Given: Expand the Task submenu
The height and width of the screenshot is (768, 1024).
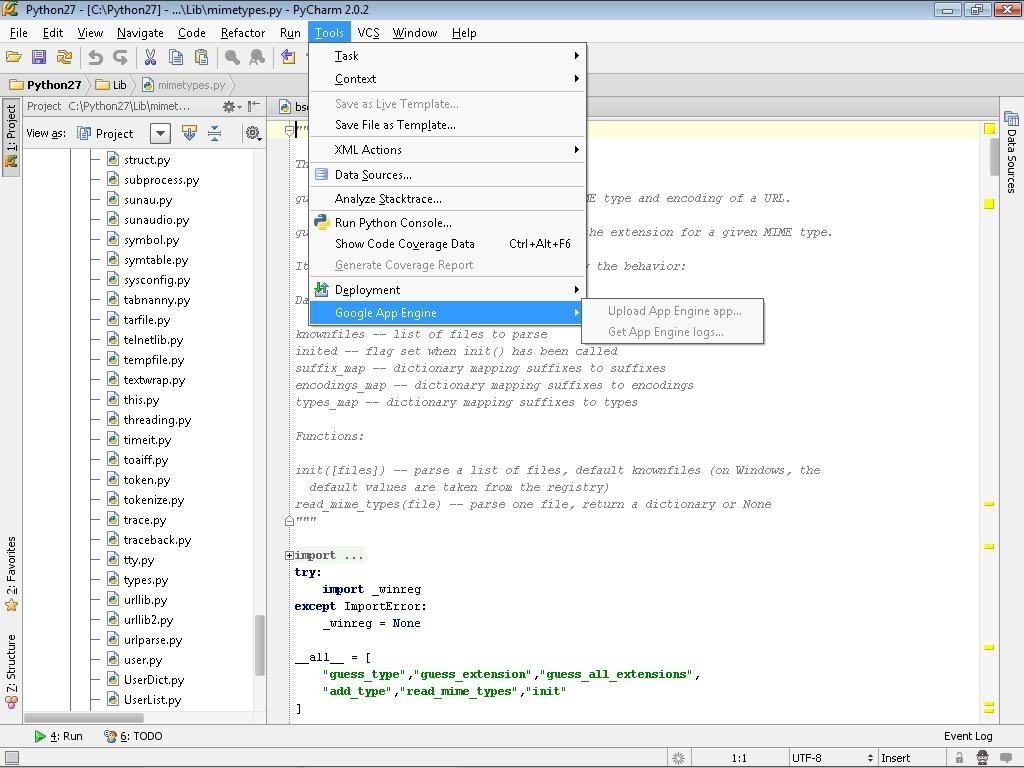Looking at the screenshot, I should pyautogui.click(x=448, y=56).
